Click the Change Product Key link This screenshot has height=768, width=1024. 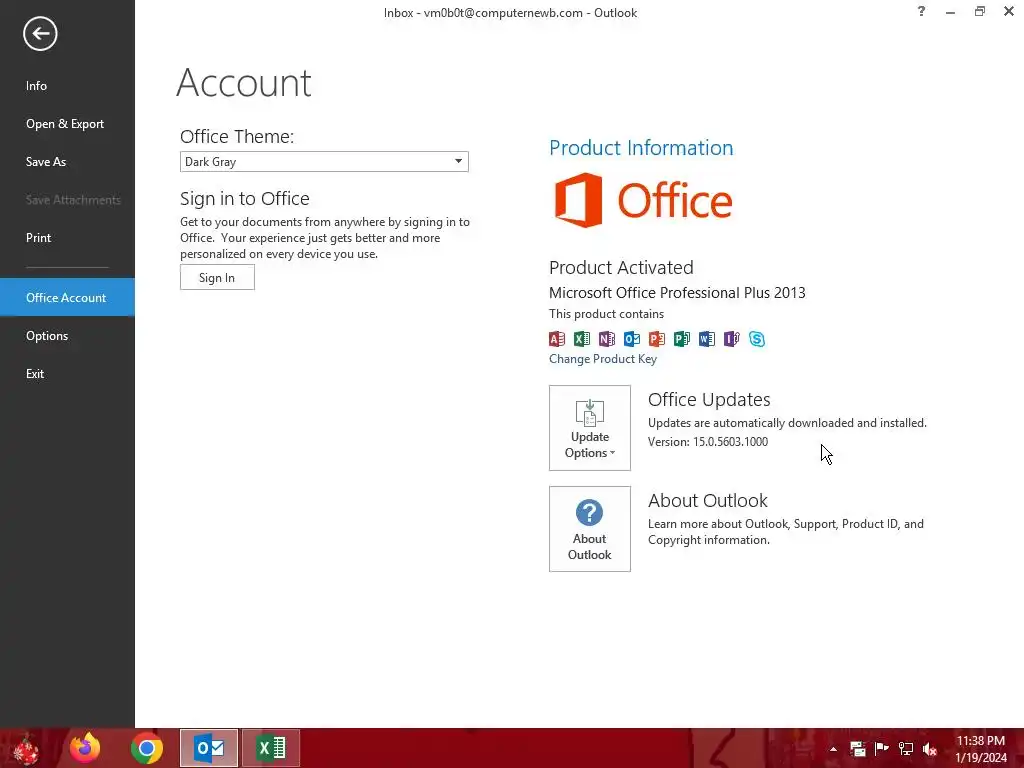pos(603,359)
